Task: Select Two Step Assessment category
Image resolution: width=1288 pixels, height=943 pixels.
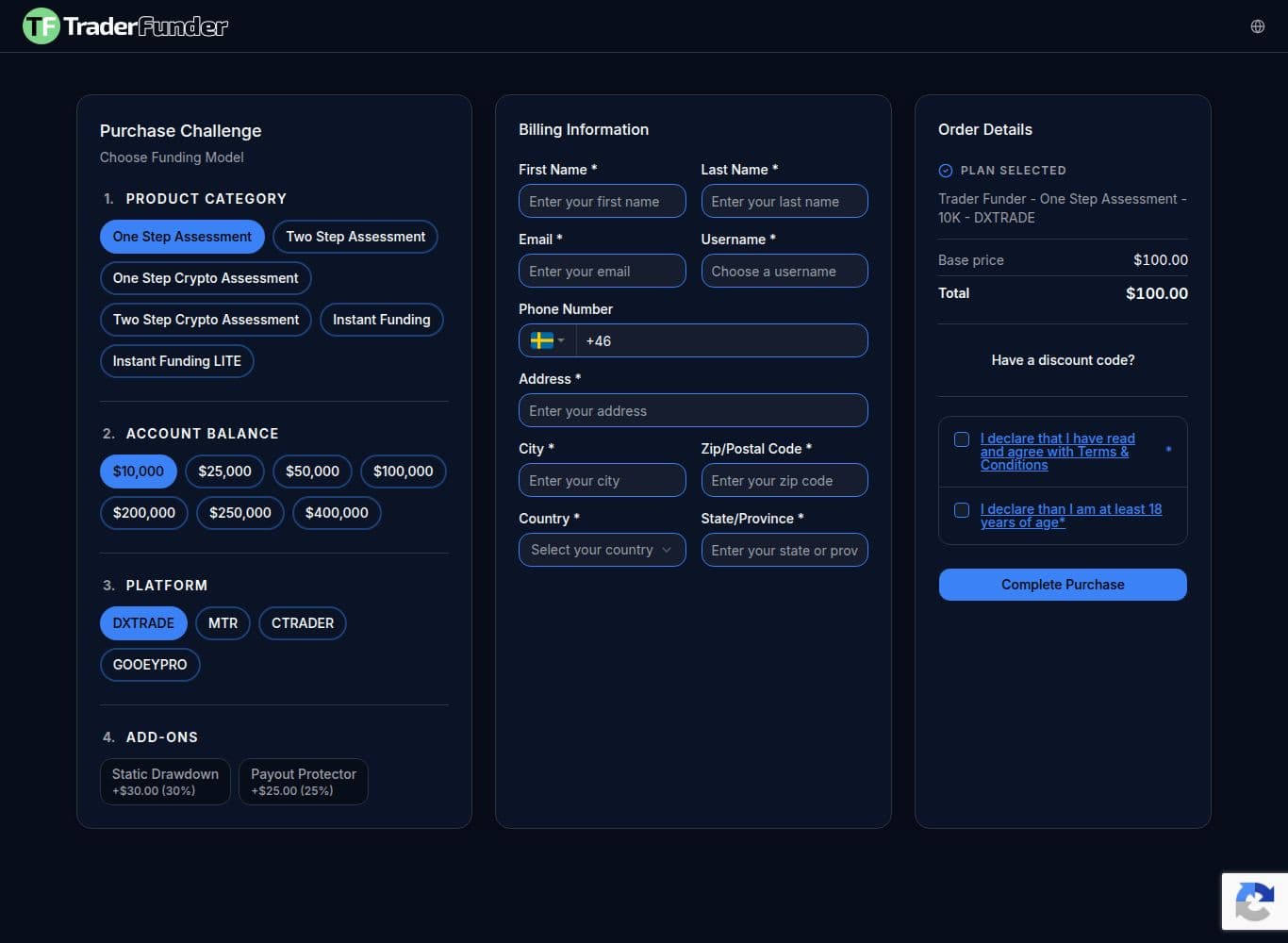Action: 355,237
